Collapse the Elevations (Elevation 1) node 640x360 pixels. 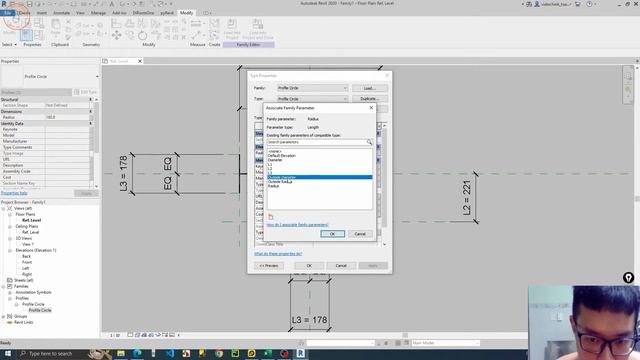(10, 250)
